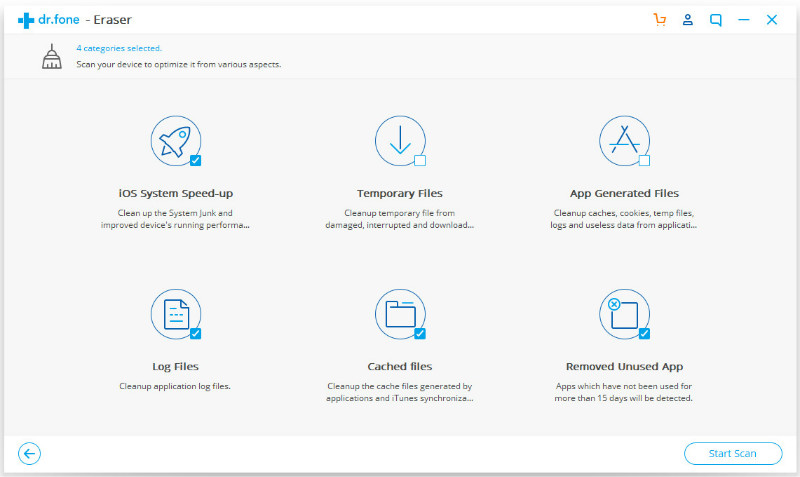Click 'Cleanup application log files.' description

[175, 386]
